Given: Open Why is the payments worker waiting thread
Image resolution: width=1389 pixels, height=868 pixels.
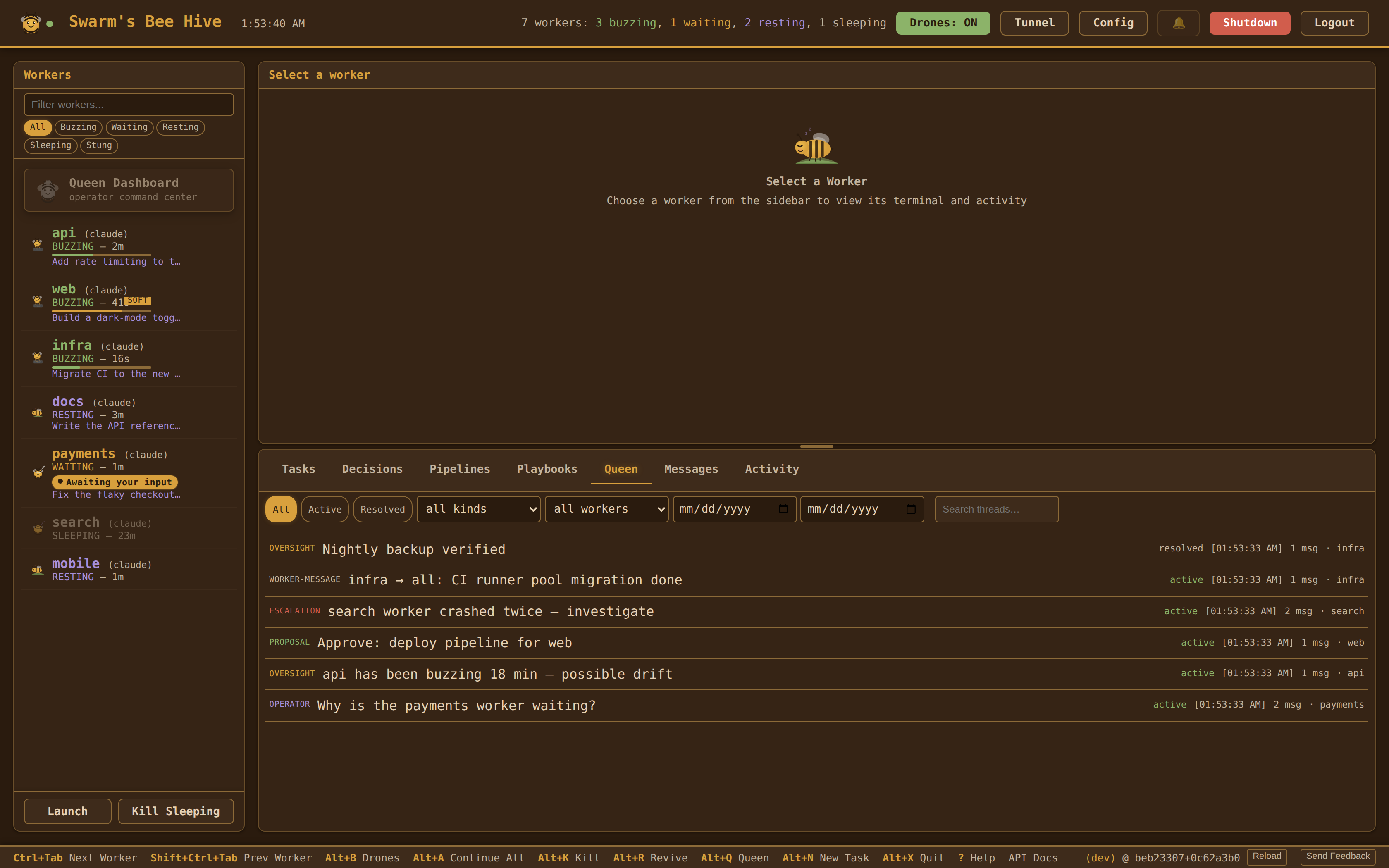Looking at the screenshot, I should click(x=816, y=705).
